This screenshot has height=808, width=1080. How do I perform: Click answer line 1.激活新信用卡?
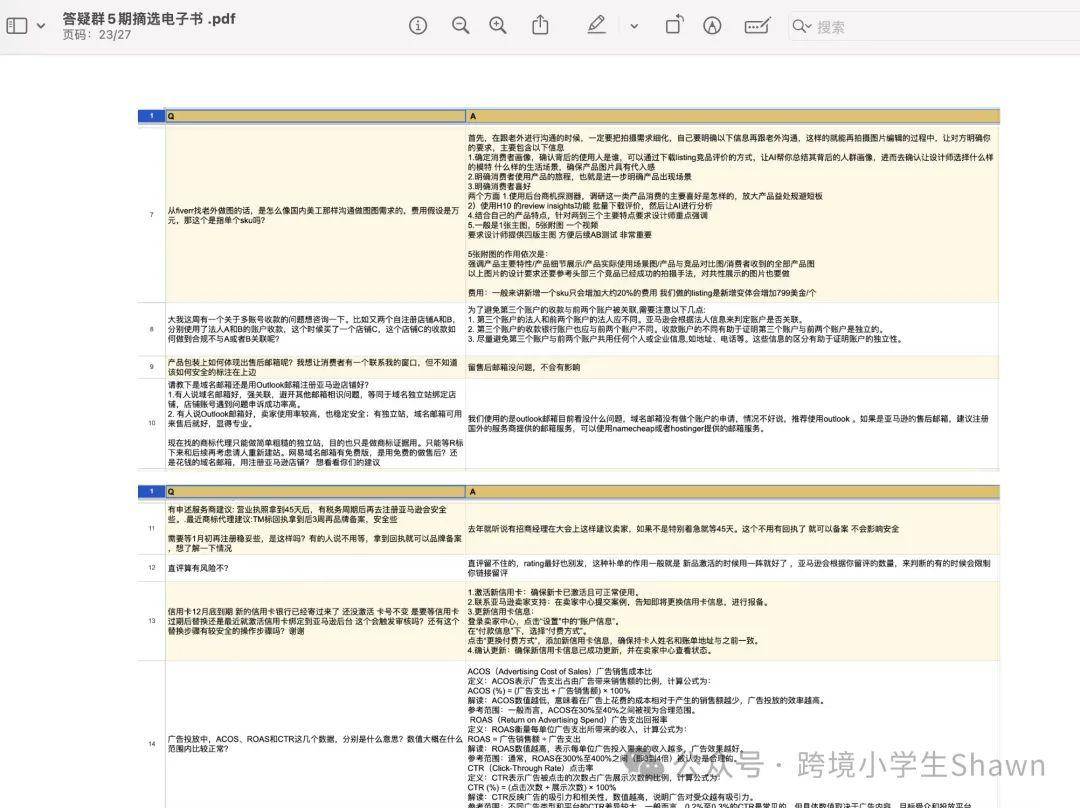click(554, 592)
